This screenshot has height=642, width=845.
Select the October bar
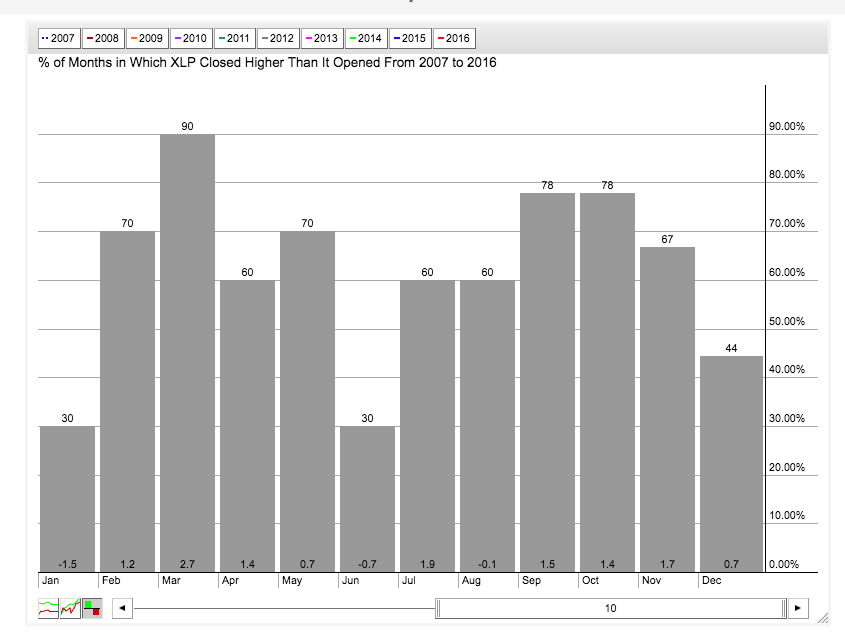click(x=607, y=382)
